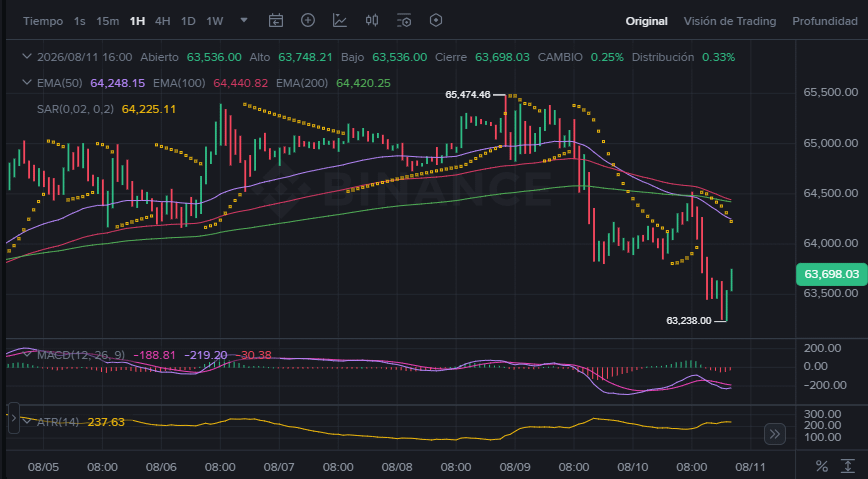This screenshot has width=868, height=479.
Task: Collapse the ATR panel chevron
Action: pyautogui.click(x=27, y=421)
